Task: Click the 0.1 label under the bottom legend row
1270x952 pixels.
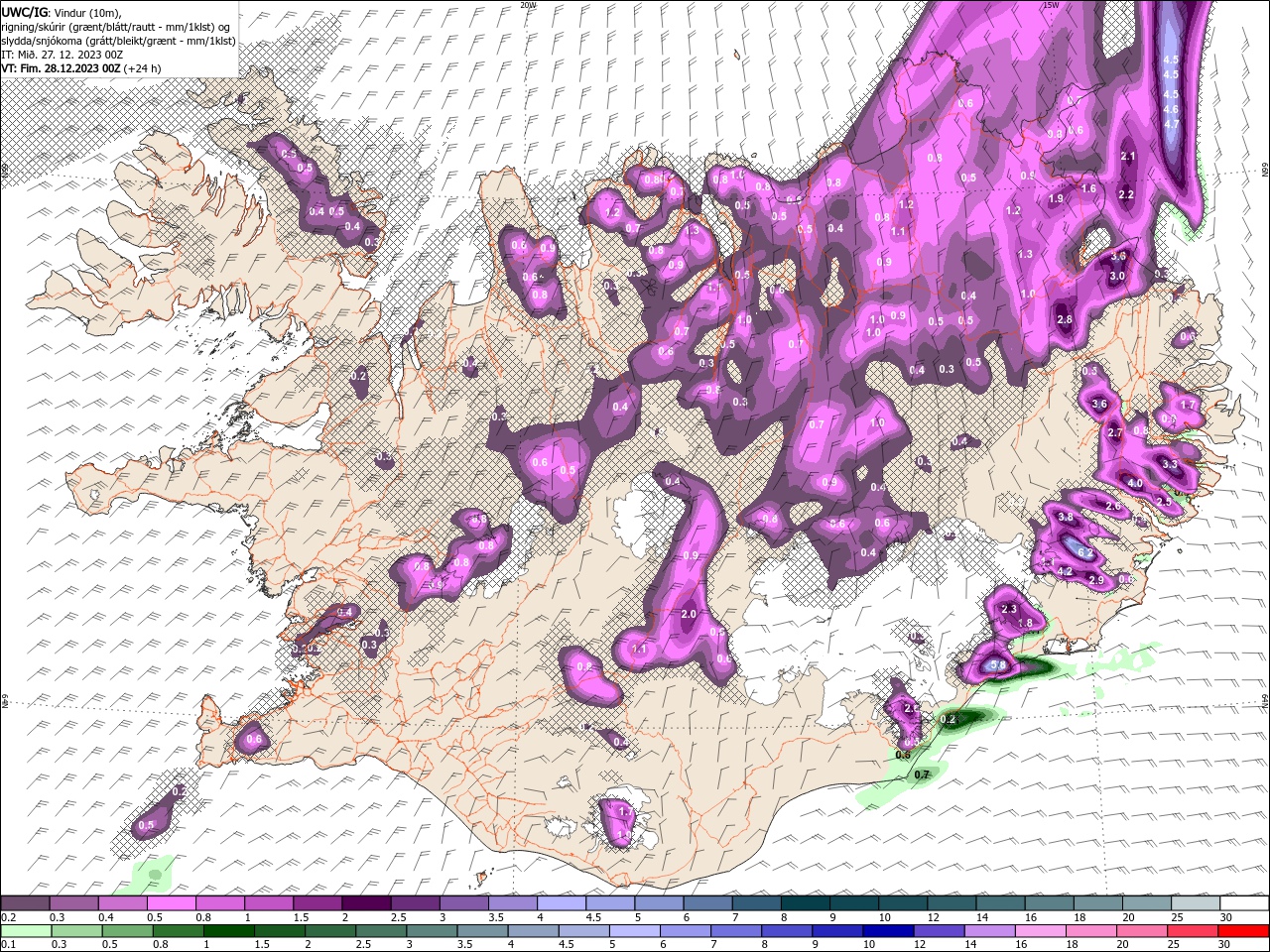Action: 7,944
